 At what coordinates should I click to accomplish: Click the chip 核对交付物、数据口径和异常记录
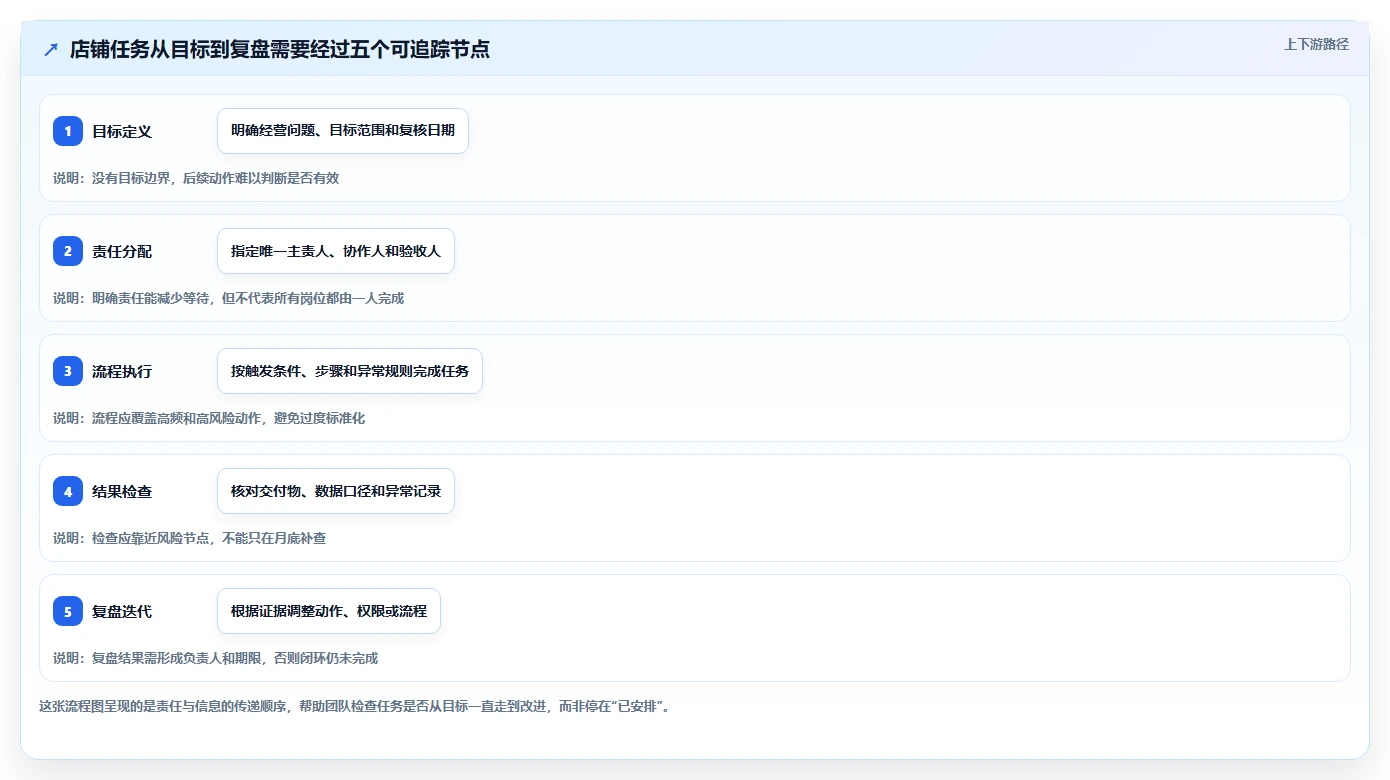click(x=336, y=491)
